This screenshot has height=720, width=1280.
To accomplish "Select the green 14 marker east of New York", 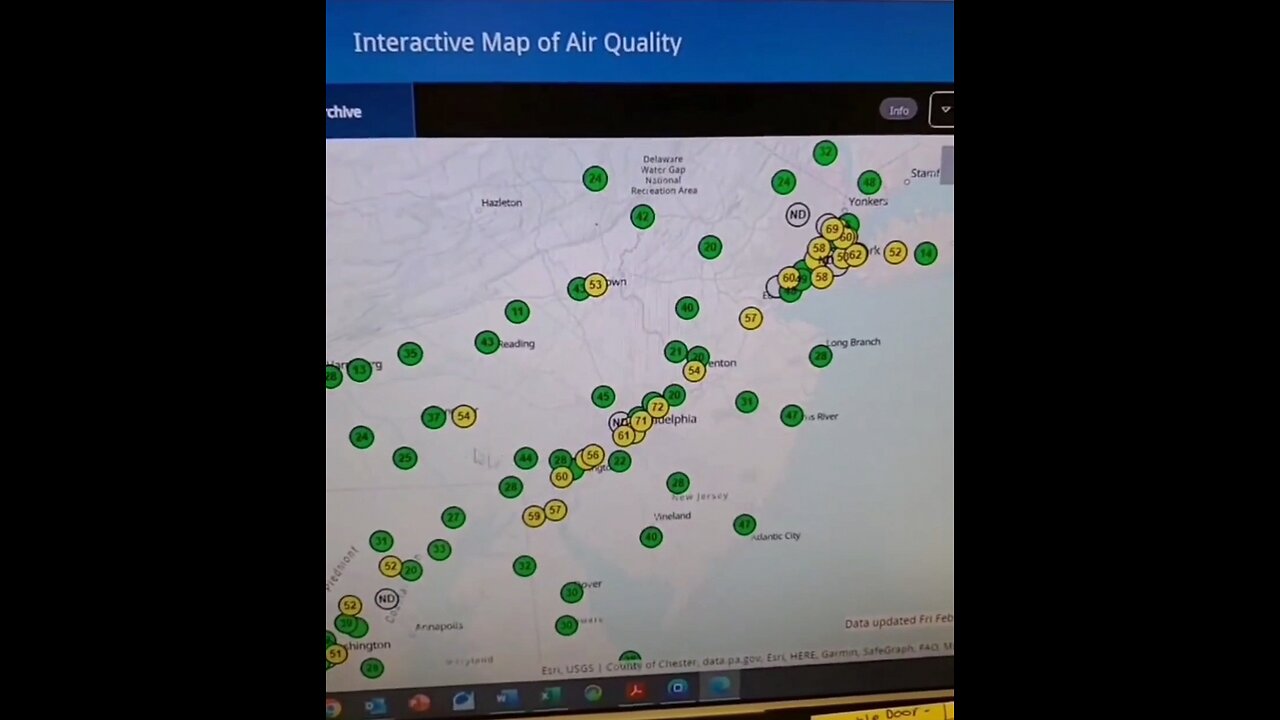I will (925, 253).
